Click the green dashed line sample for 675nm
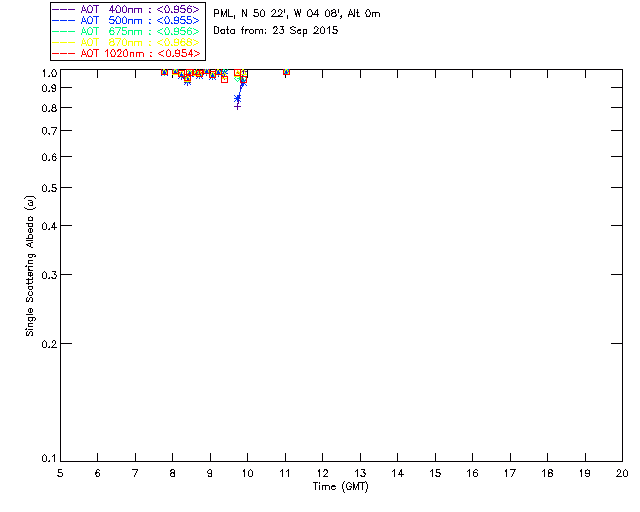This screenshot has height=512, width=640. 64,31
